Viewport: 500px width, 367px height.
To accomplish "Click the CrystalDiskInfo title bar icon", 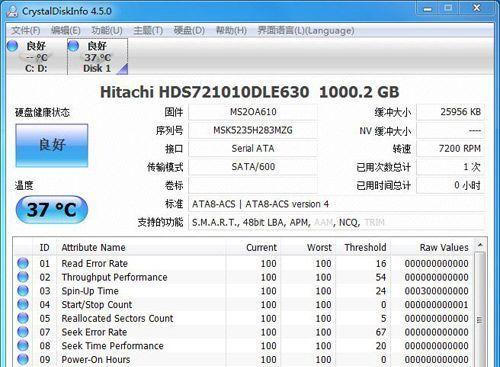I will point(12,11).
